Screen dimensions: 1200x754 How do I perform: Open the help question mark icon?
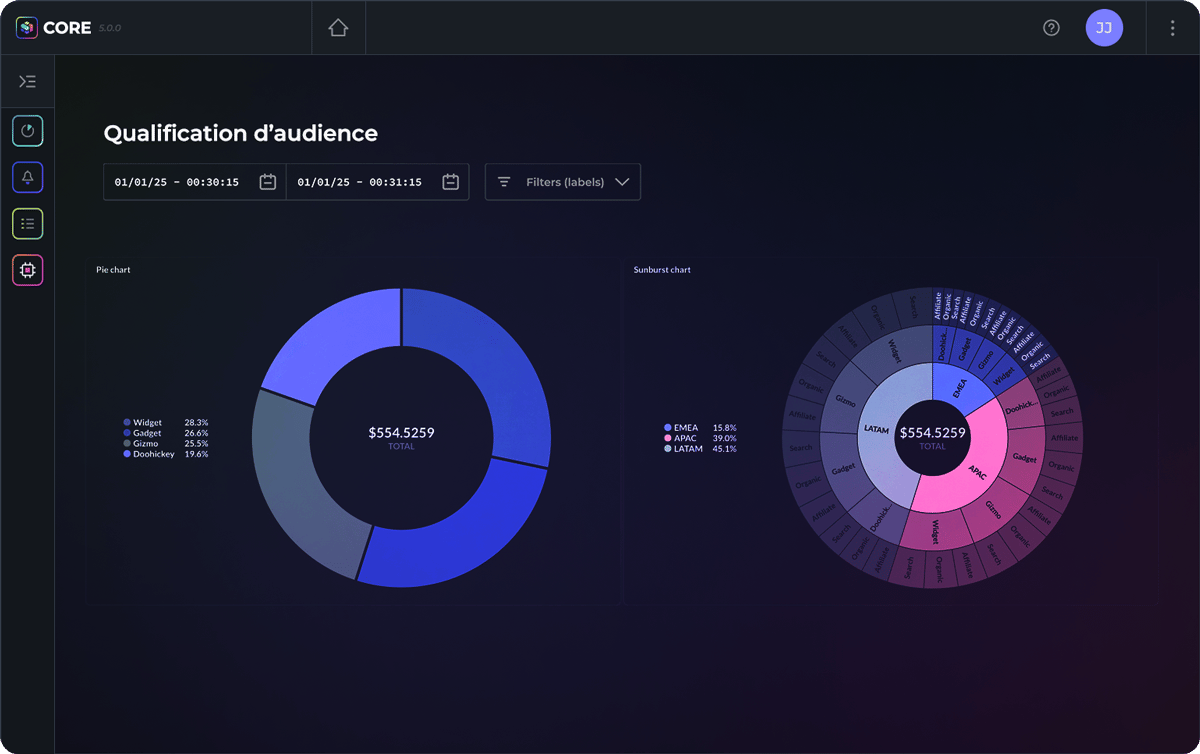[1051, 28]
